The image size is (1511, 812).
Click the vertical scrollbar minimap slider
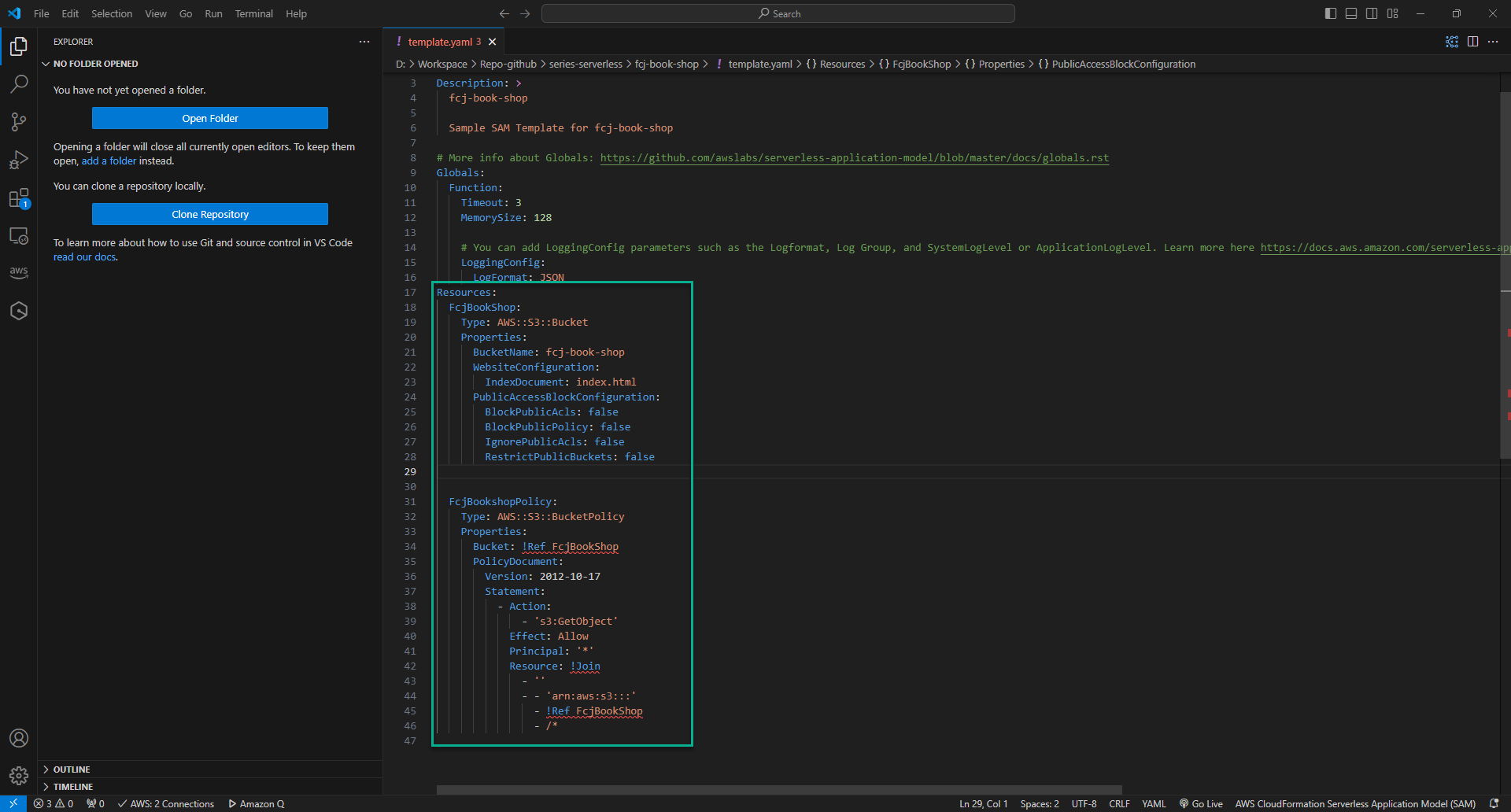tap(1505, 275)
